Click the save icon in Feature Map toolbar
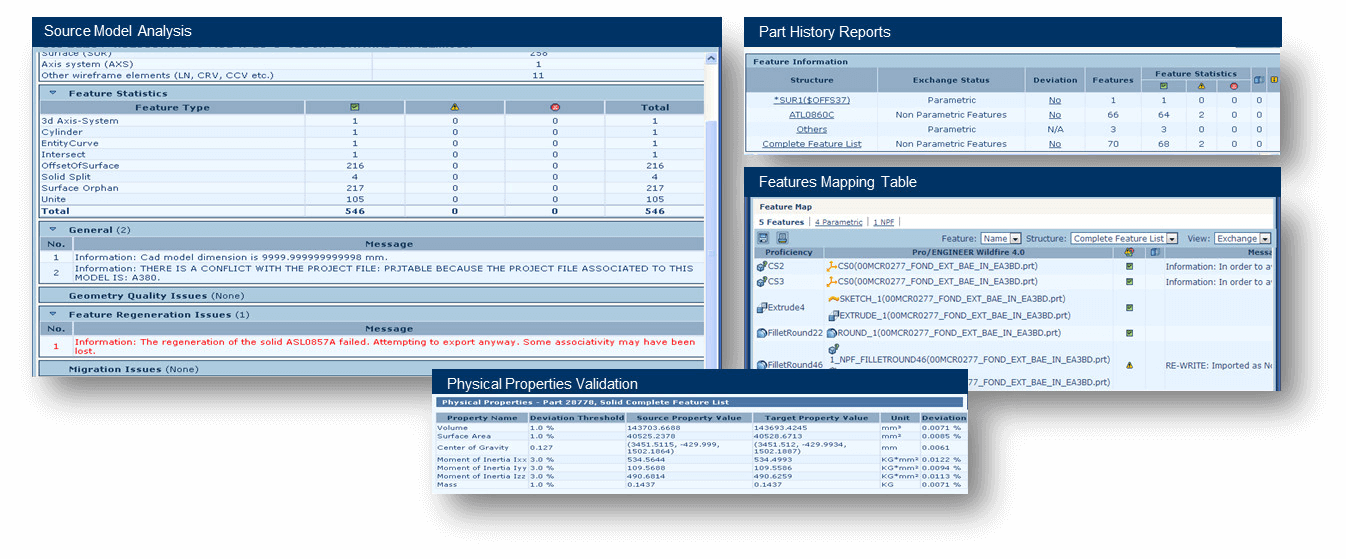1346x559 pixels. pos(763,238)
